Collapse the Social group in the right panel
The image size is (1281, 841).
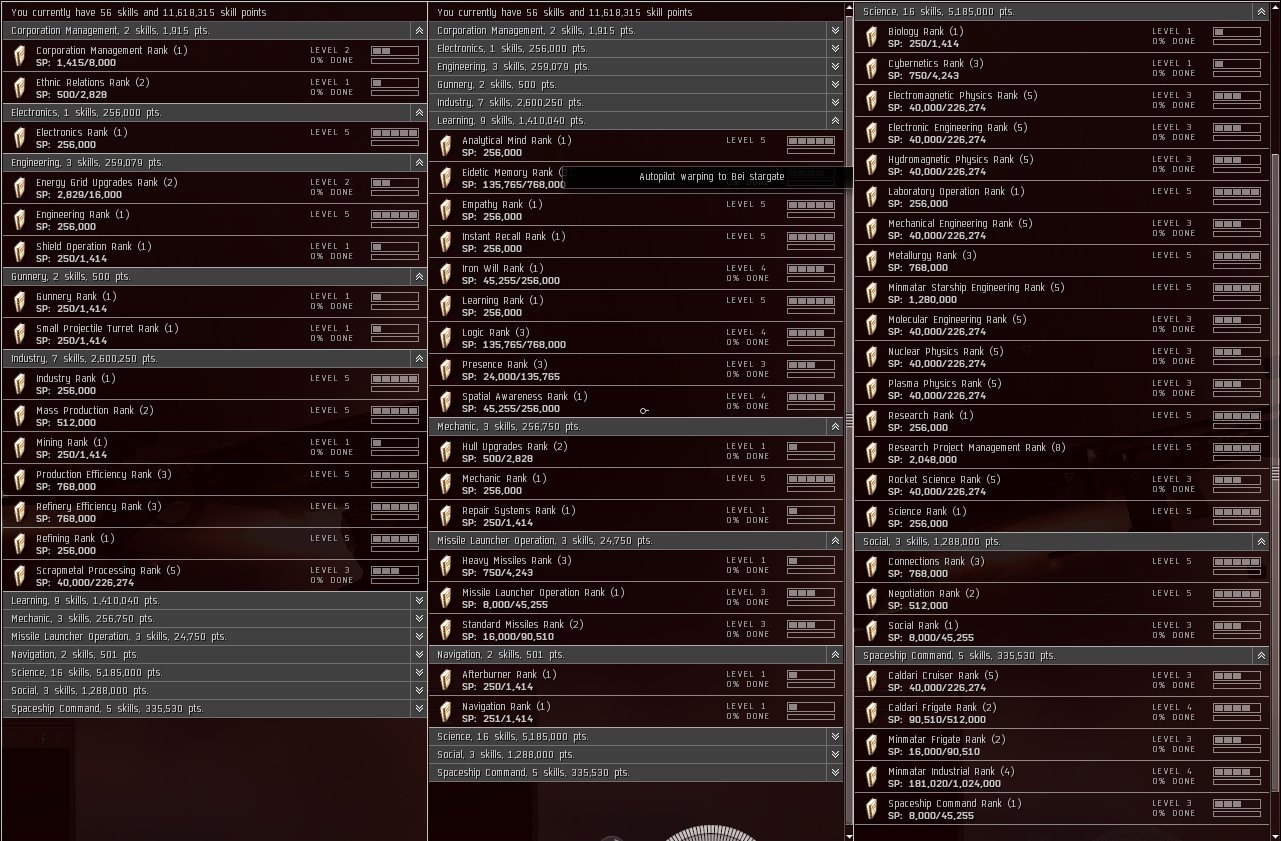(x=1261, y=542)
